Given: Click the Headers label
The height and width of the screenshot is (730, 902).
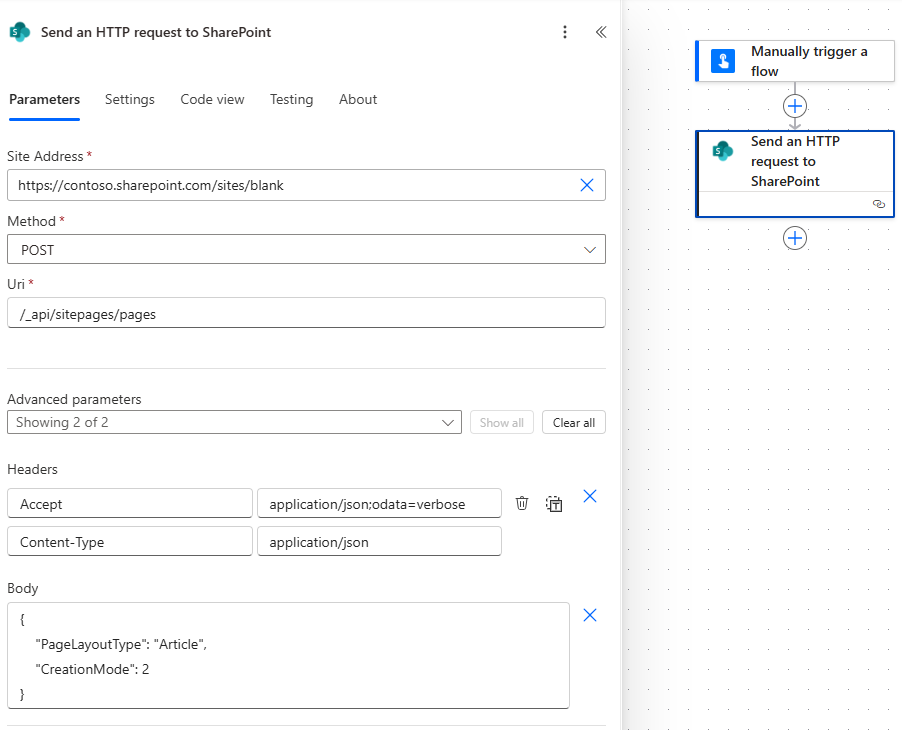Looking at the screenshot, I should pos(32,469).
